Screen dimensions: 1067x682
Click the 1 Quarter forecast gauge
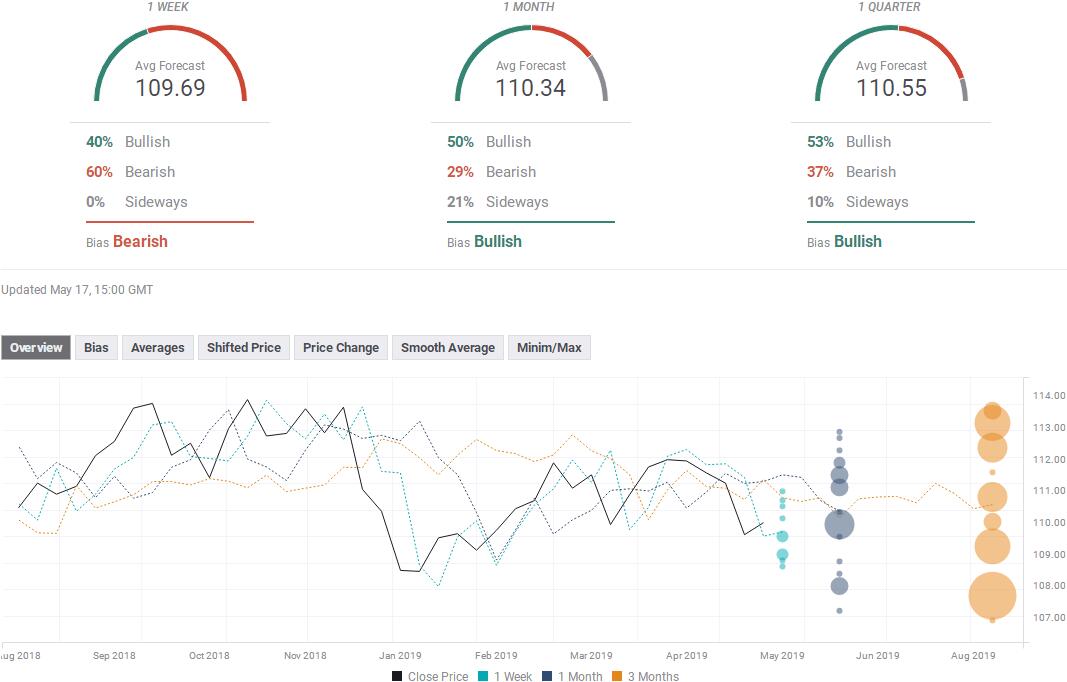tap(891, 68)
